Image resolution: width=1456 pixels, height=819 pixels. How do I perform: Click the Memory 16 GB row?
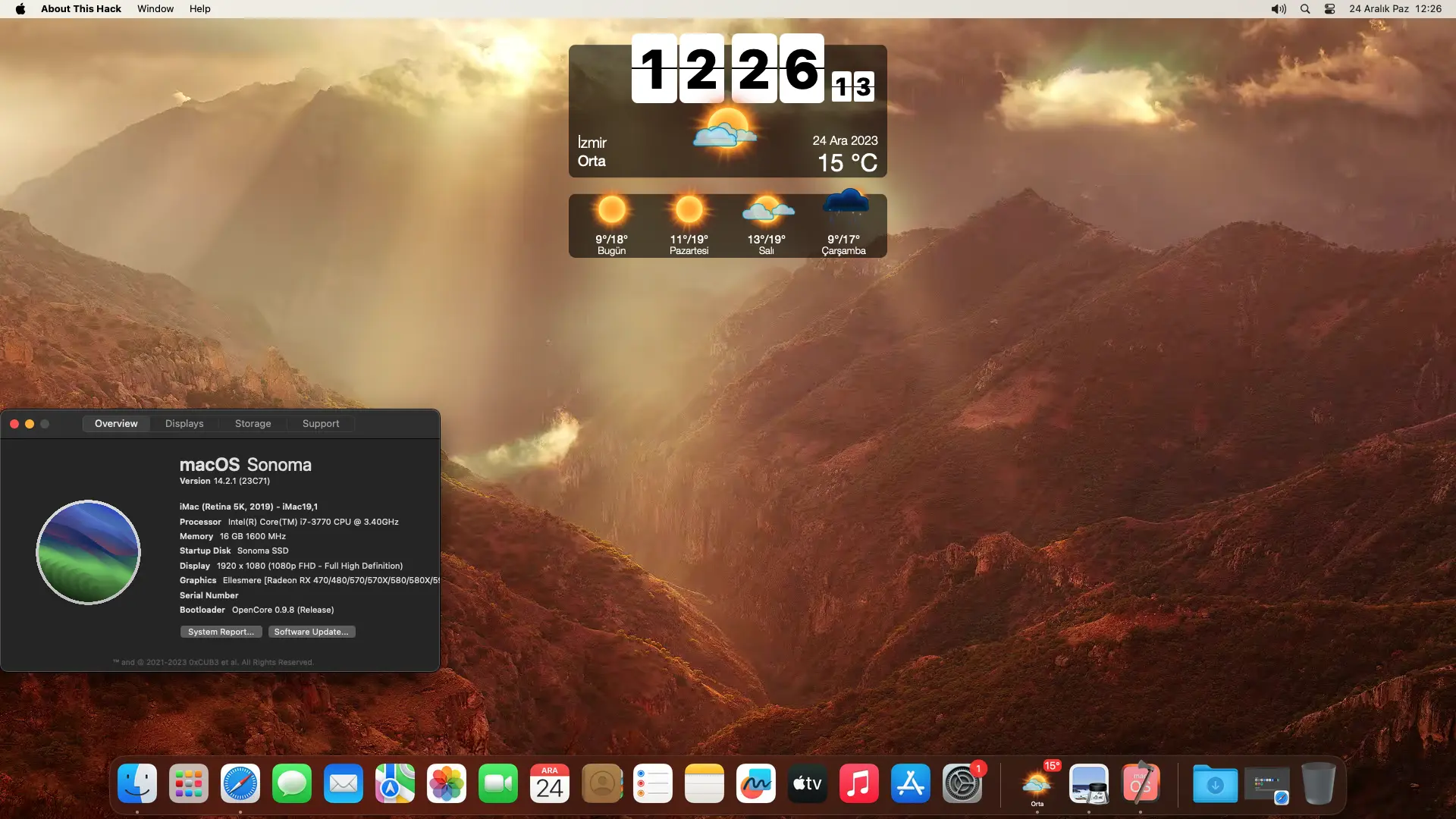[233, 536]
